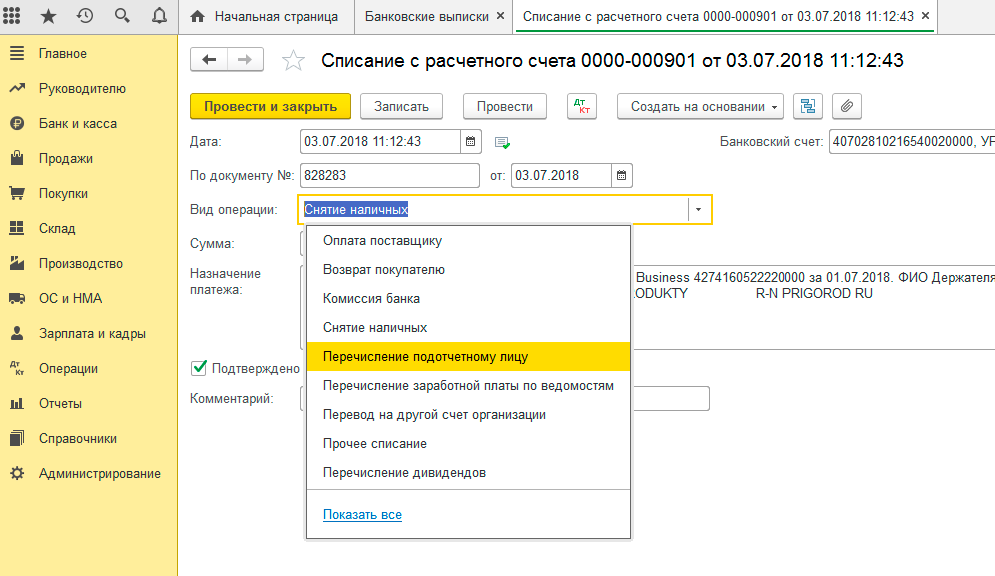Choose Перечисление подотчетному лицу from list
Viewport: 995px width, 576px height.
coord(425,357)
